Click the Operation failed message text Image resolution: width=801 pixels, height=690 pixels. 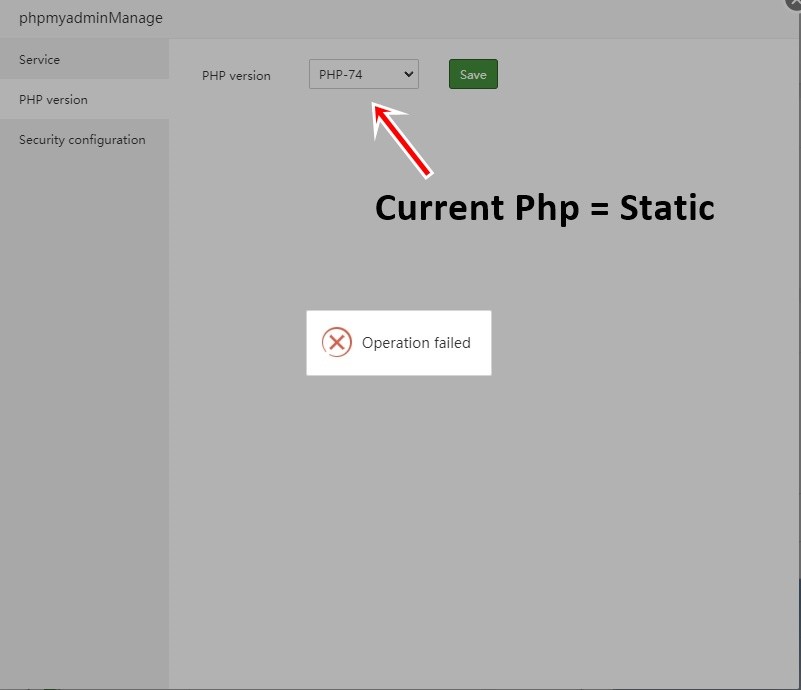[x=416, y=343]
